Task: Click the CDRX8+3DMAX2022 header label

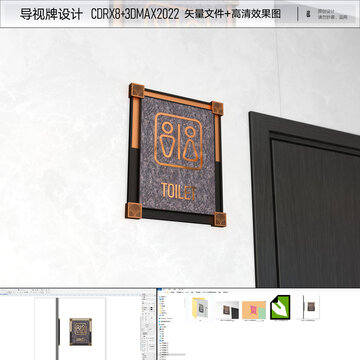Action: [135, 14]
